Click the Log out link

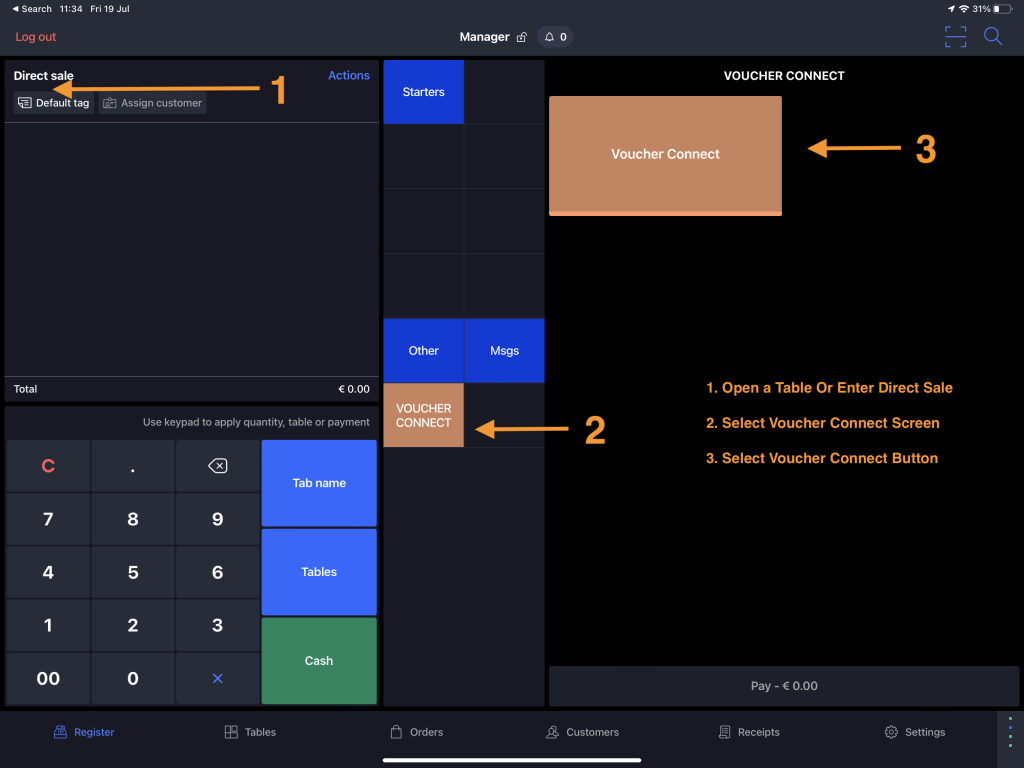tap(36, 37)
